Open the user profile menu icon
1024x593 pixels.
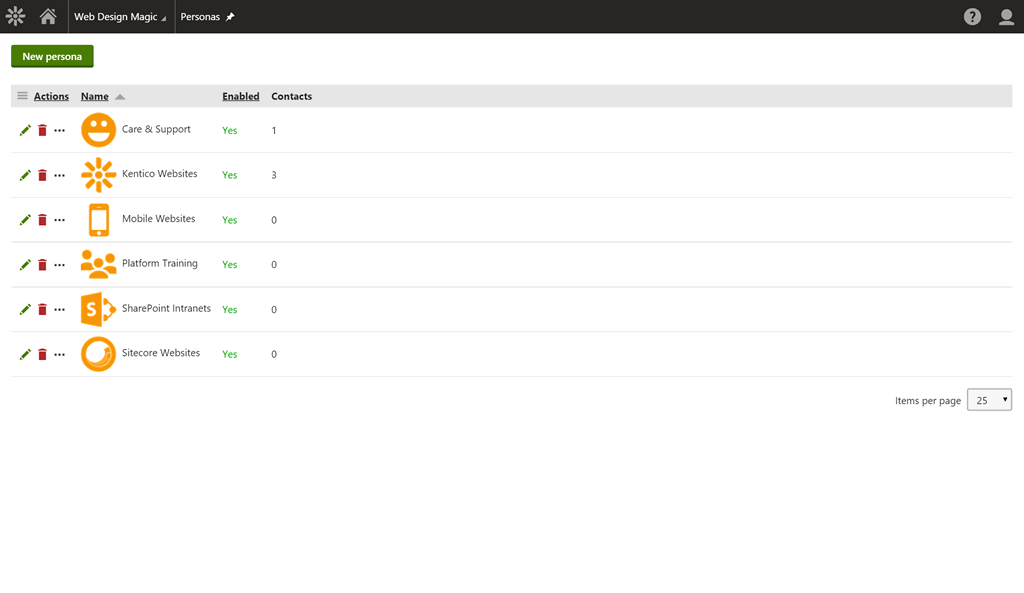[1006, 17]
